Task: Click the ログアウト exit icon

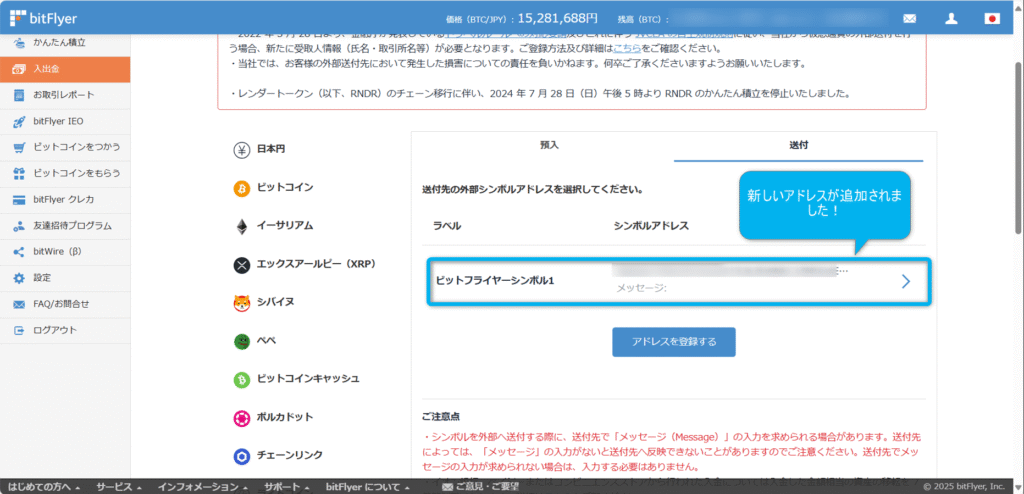Action: [x=20, y=330]
